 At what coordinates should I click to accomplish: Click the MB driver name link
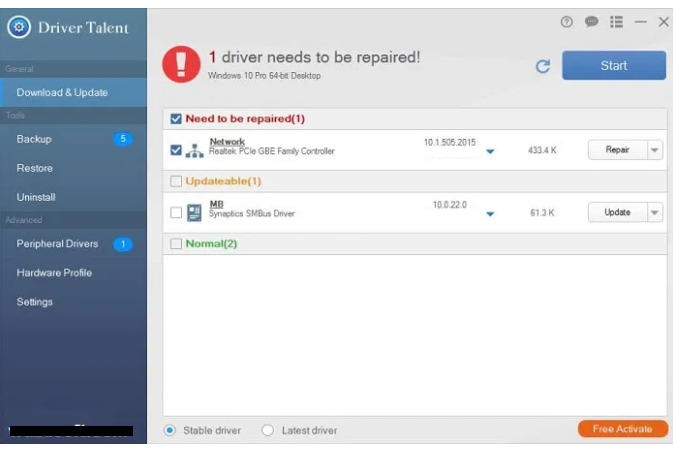(x=216, y=204)
